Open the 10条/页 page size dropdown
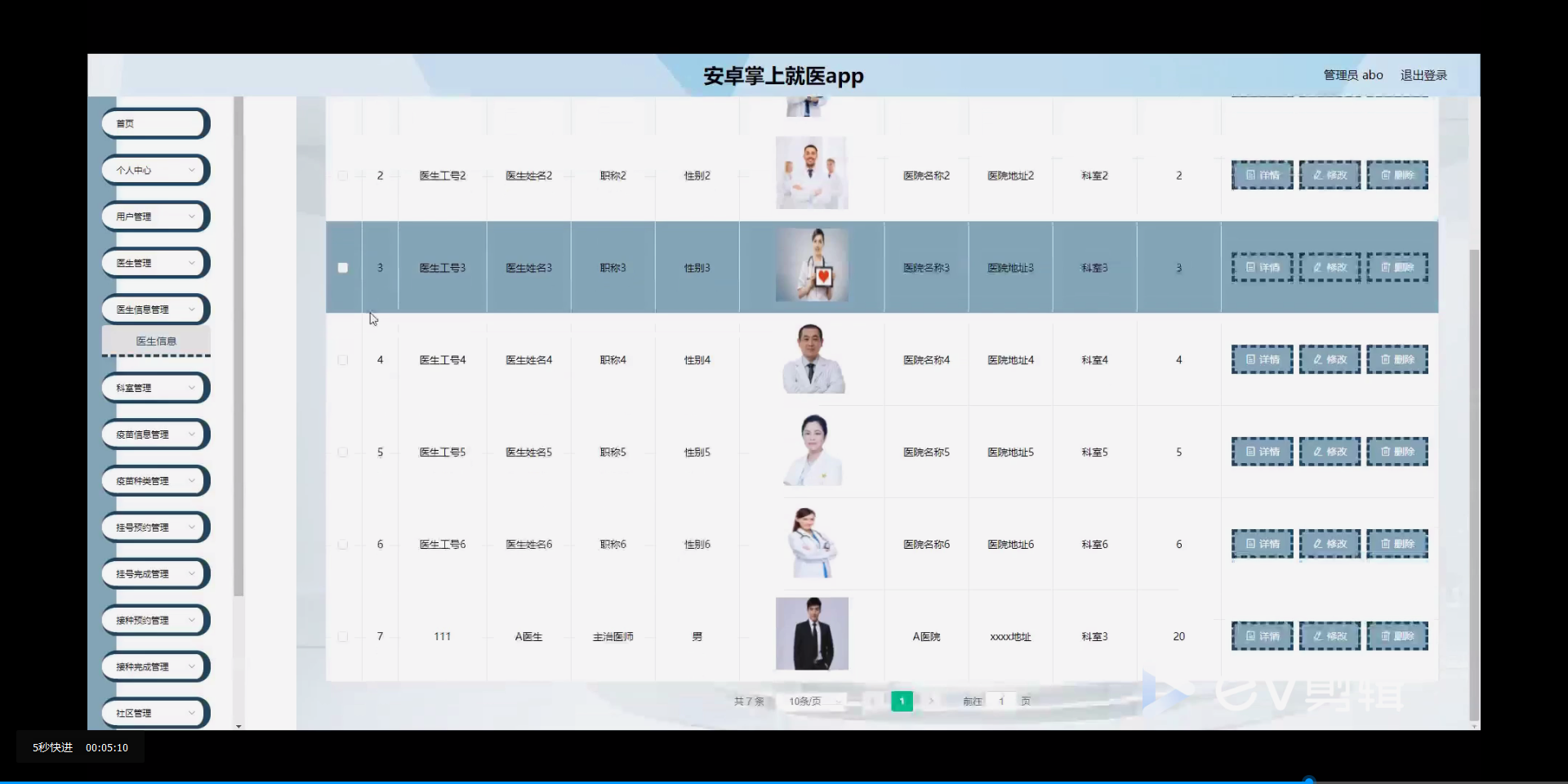Screen dimensions: 1568x784 coord(813,701)
